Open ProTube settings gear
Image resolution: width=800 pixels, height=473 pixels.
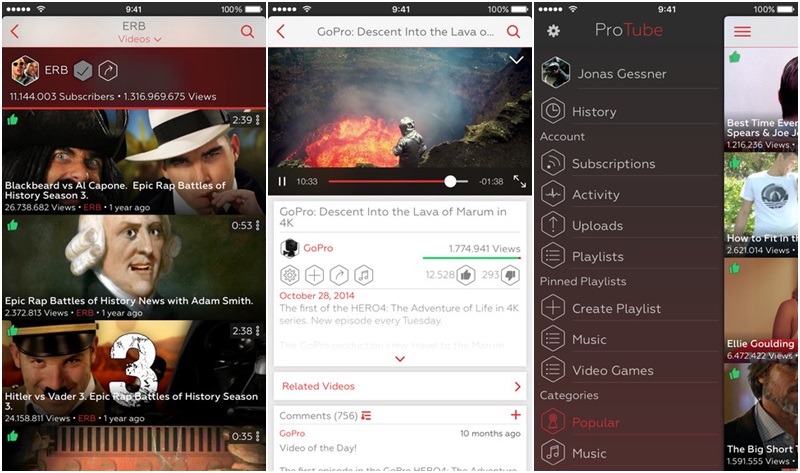(x=553, y=31)
